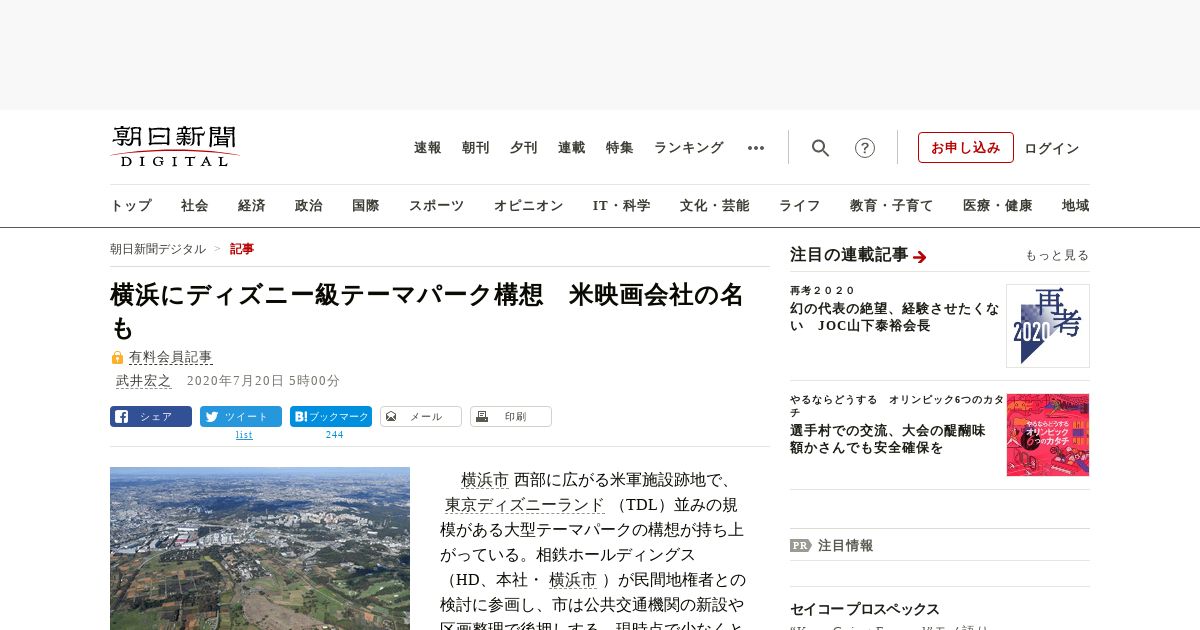The height and width of the screenshot is (630, 1200).
Task: Open the help question mark icon
Action: pyautogui.click(x=865, y=148)
